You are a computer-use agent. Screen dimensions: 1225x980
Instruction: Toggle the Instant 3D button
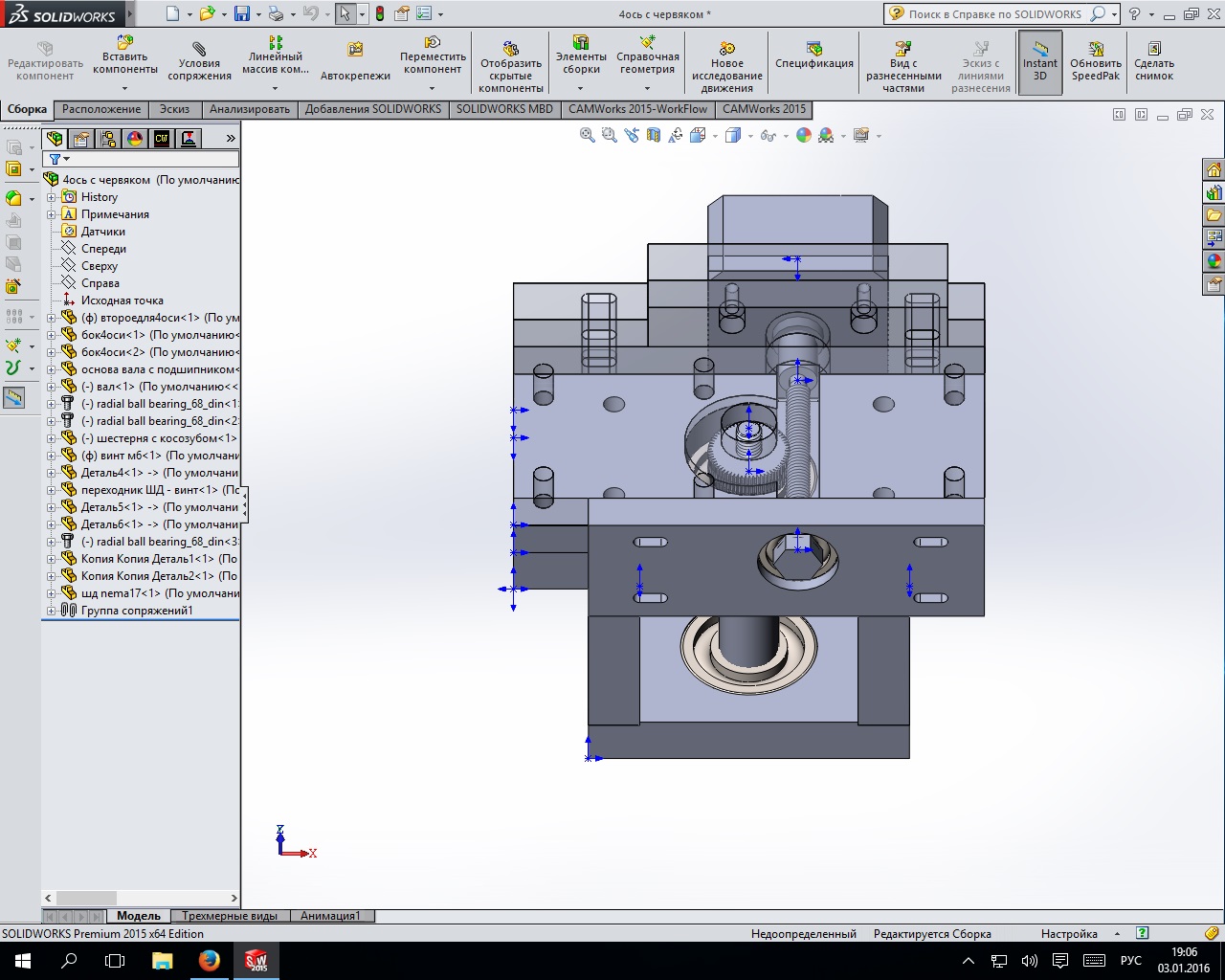1039,62
